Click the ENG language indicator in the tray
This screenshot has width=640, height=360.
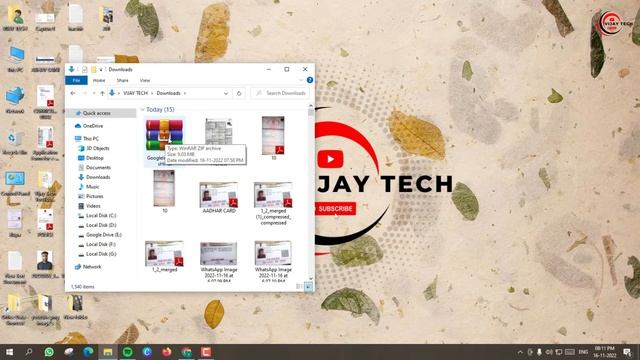[x=583, y=352]
